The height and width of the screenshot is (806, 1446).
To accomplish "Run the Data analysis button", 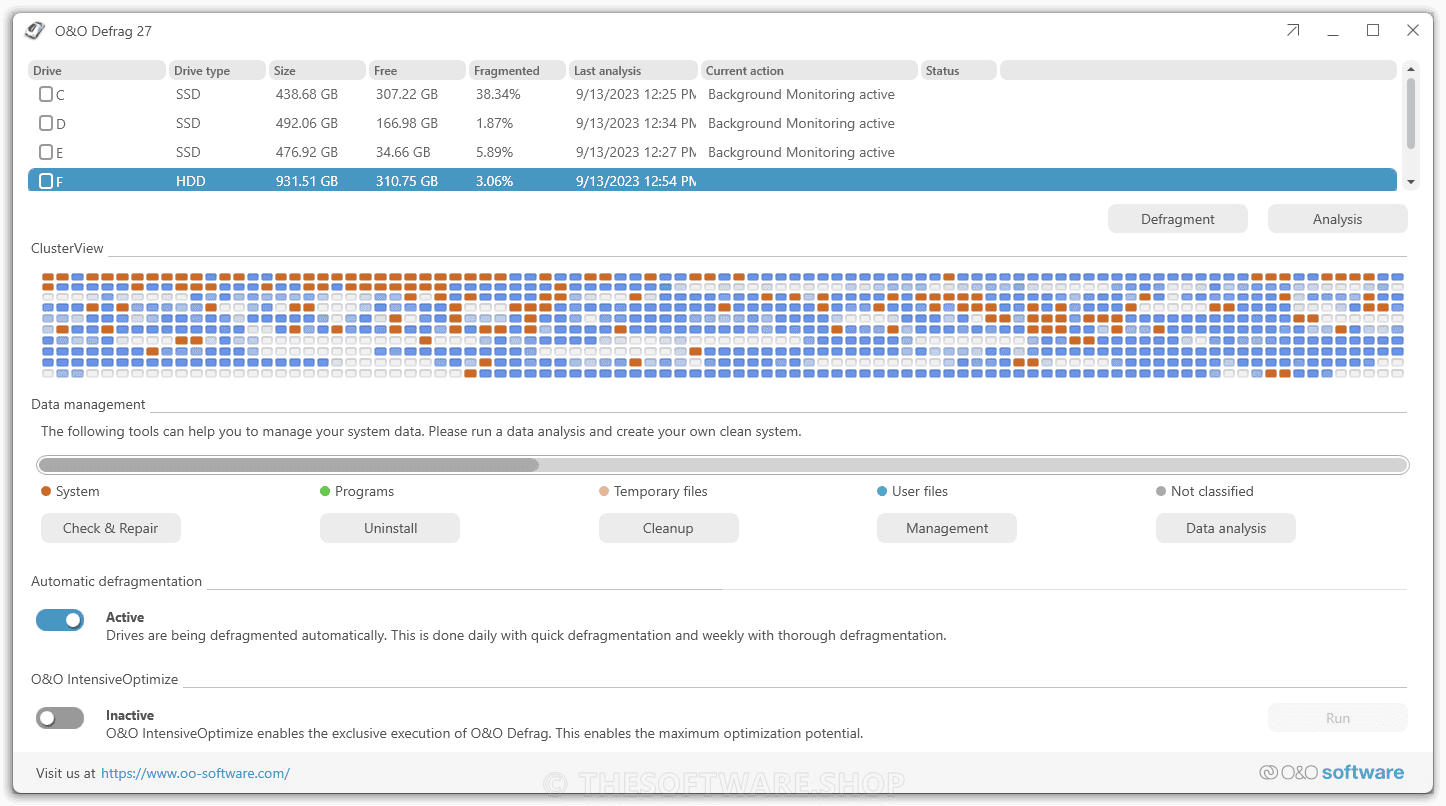I will pos(1226,528).
